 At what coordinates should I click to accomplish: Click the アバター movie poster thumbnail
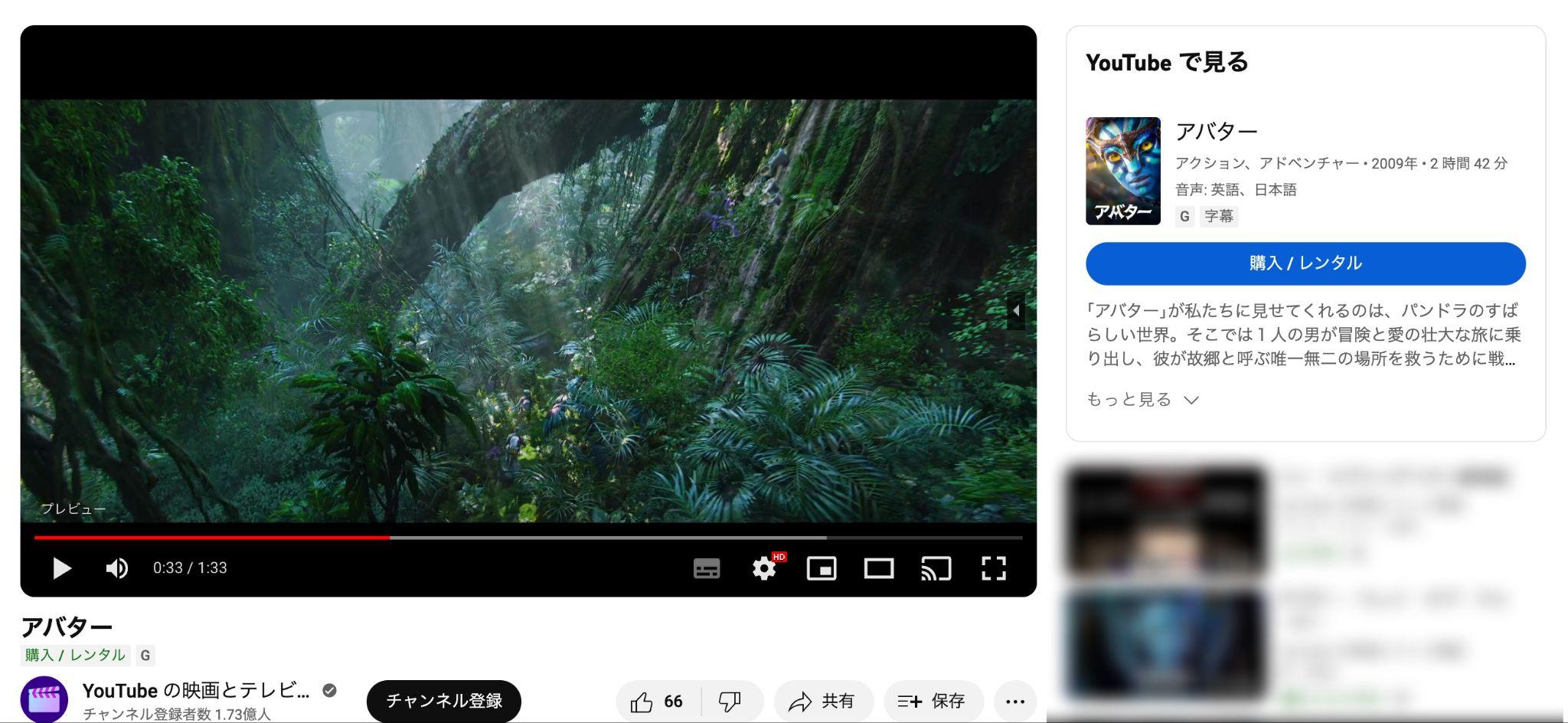(x=1123, y=171)
